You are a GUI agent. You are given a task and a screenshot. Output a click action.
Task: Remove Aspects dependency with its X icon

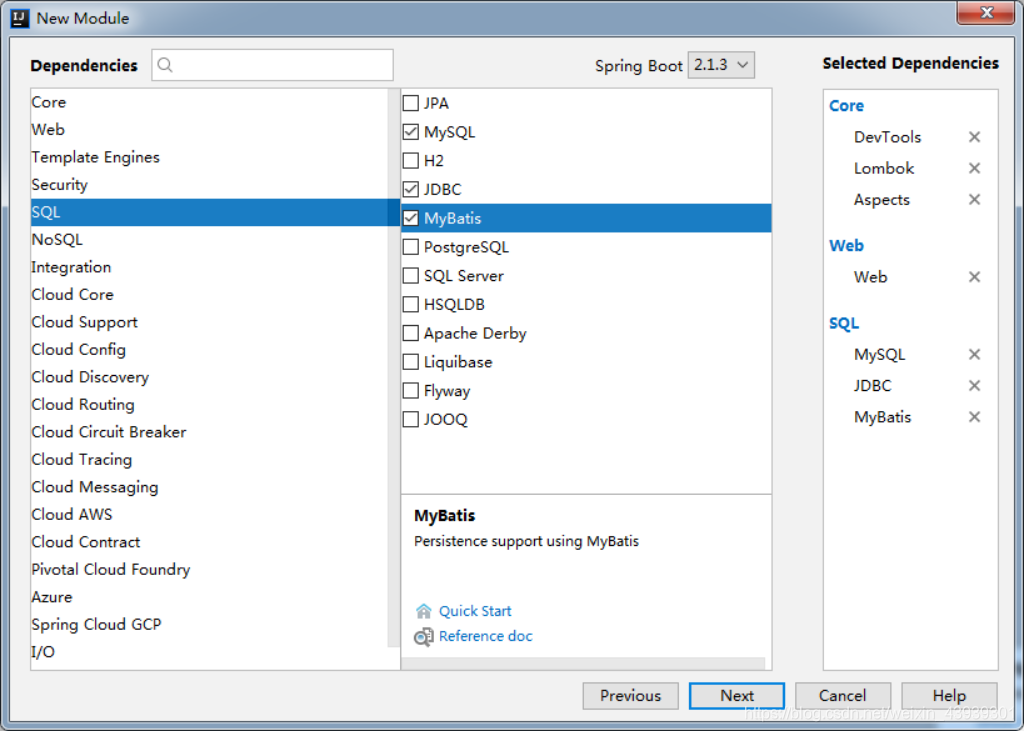[x=974, y=199]
